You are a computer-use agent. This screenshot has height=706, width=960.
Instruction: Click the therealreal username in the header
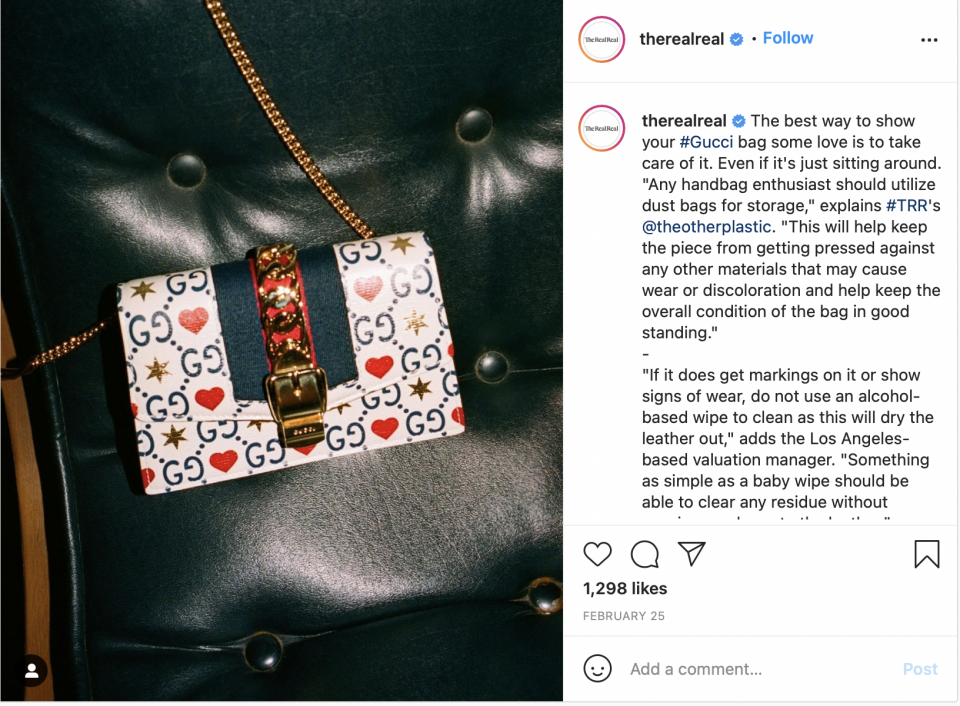681,39
